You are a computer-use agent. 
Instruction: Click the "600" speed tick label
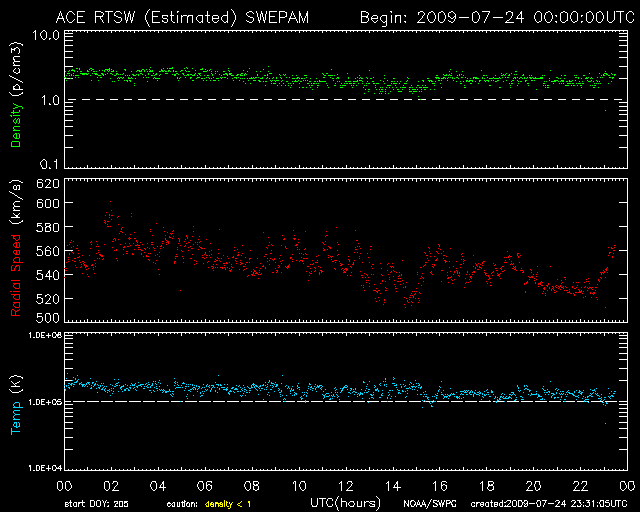48,203
